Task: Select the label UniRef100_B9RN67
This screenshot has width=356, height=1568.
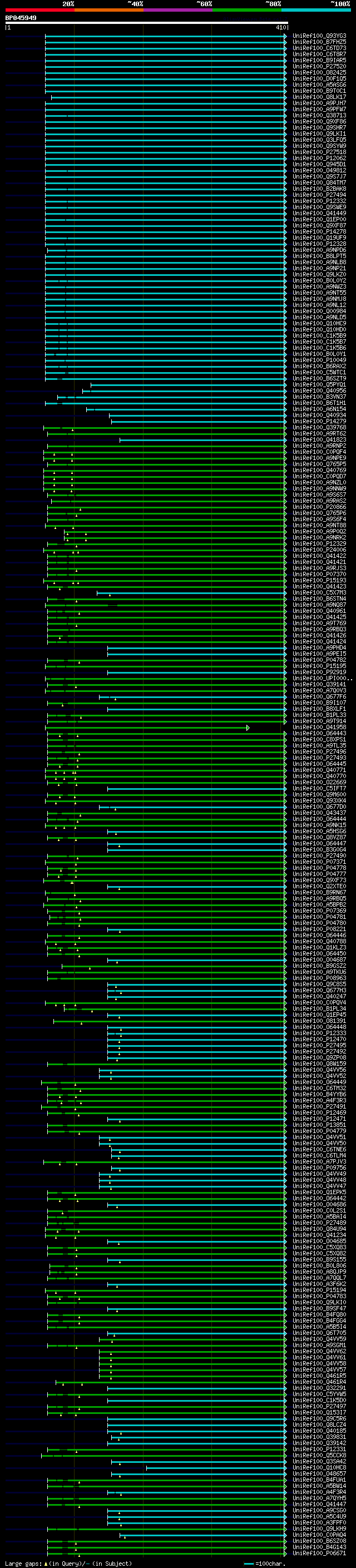Action: [x=319, y=892]
